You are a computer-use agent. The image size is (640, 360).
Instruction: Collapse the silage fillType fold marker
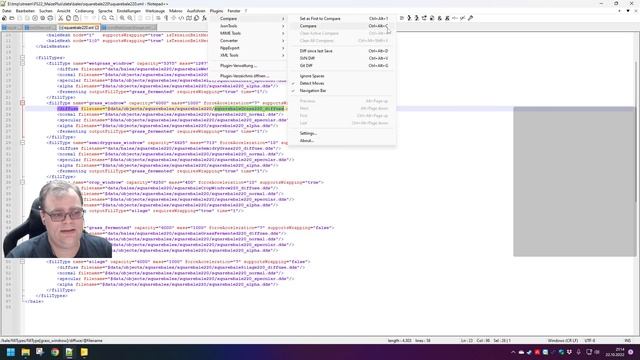[x=22, y=262]
